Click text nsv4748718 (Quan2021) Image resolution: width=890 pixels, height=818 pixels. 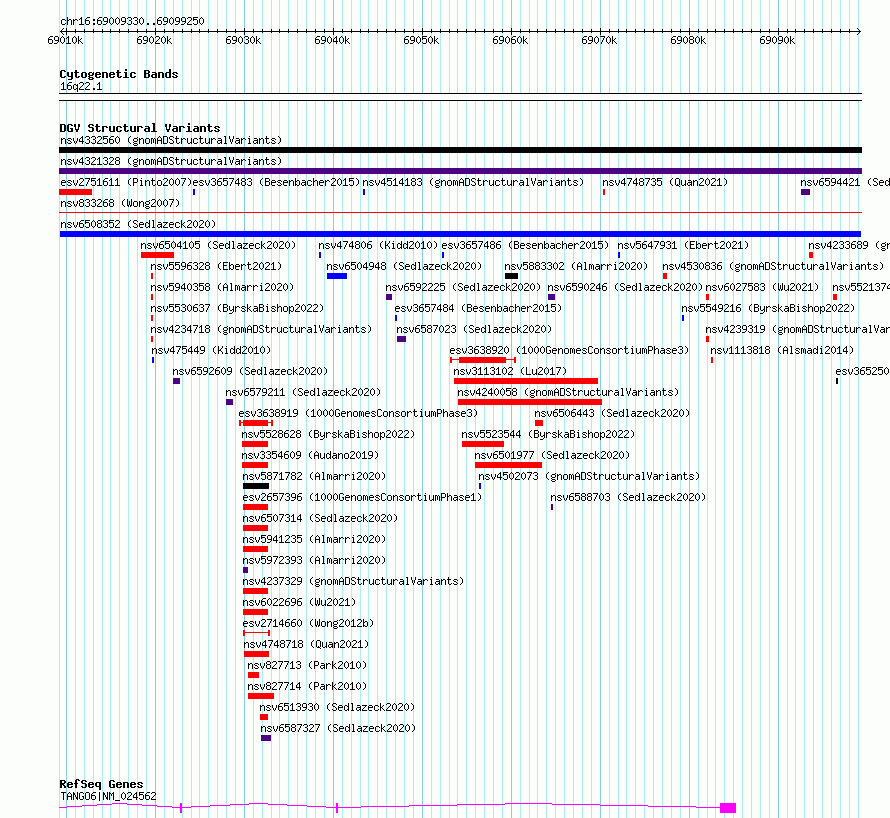(306, 644)
